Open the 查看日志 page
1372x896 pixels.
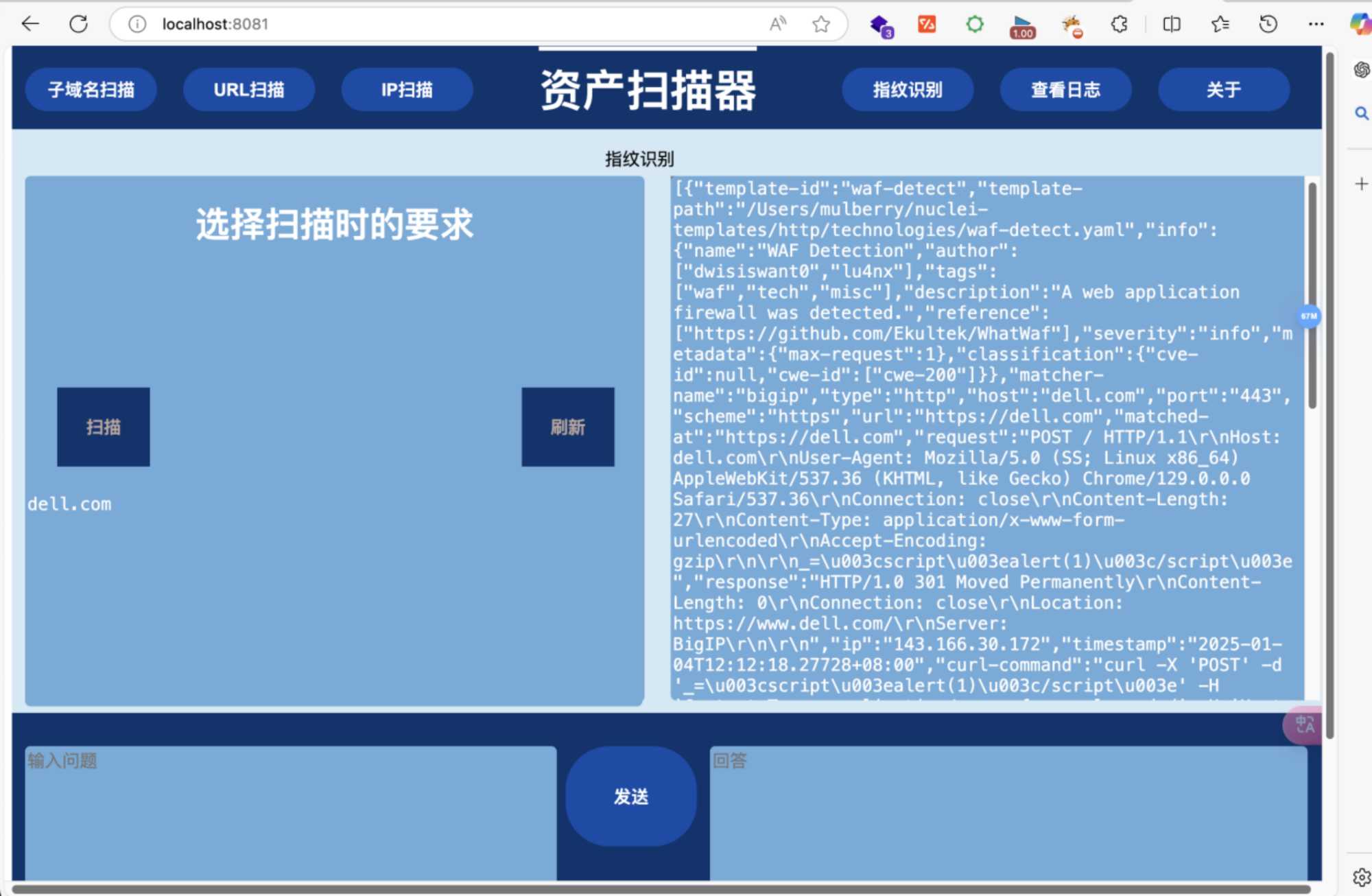pyautogui.click(x=1065, y=90)
